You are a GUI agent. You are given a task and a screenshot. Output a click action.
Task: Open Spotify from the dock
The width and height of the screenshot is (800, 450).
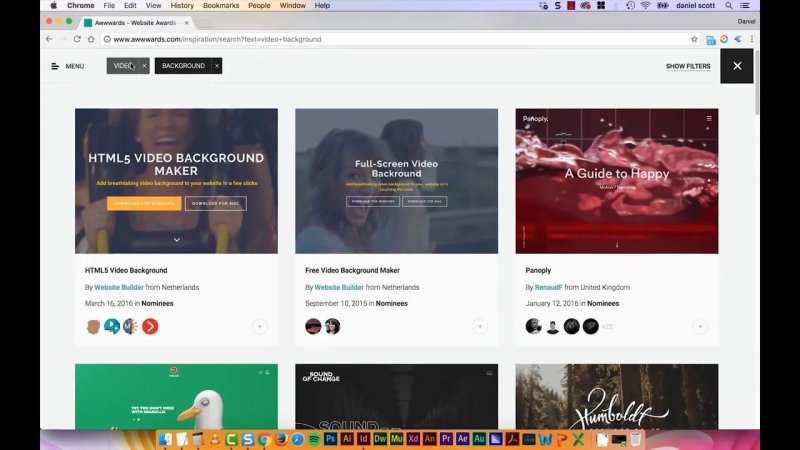tap(314, 439)
